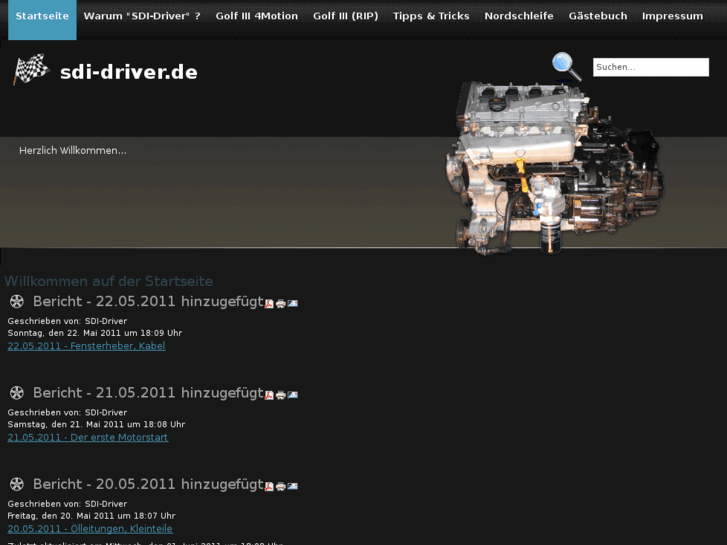Click print icon for Bericht 20.05.2011
Viewport: 727px width, 545px height.
[x=281, y=487]
